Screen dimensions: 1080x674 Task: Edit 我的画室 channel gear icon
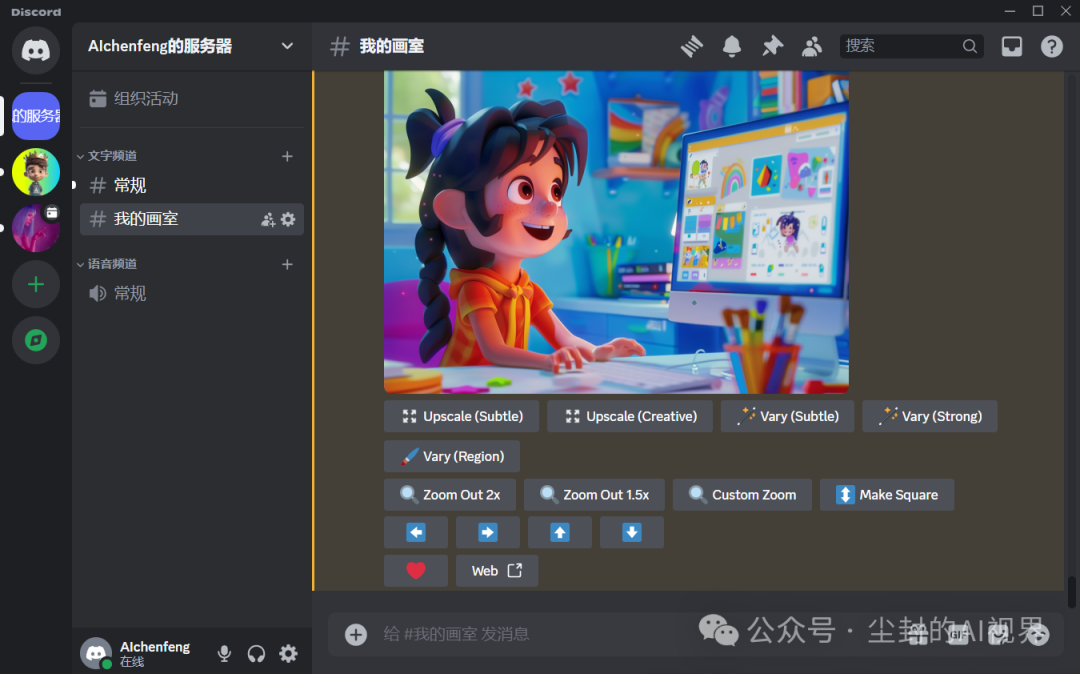288,220
